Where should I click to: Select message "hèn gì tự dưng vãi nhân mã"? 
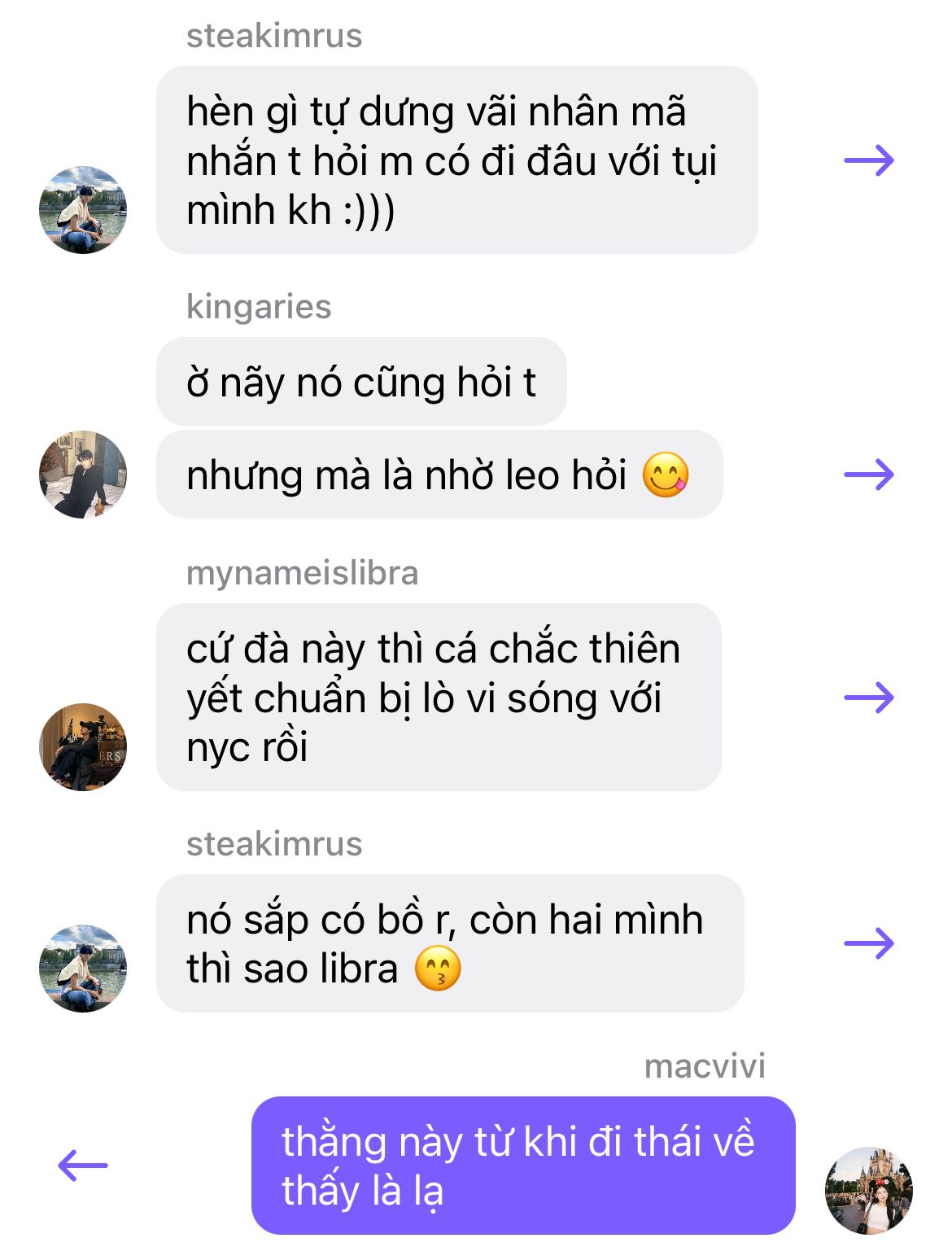[x=457, y=160]
